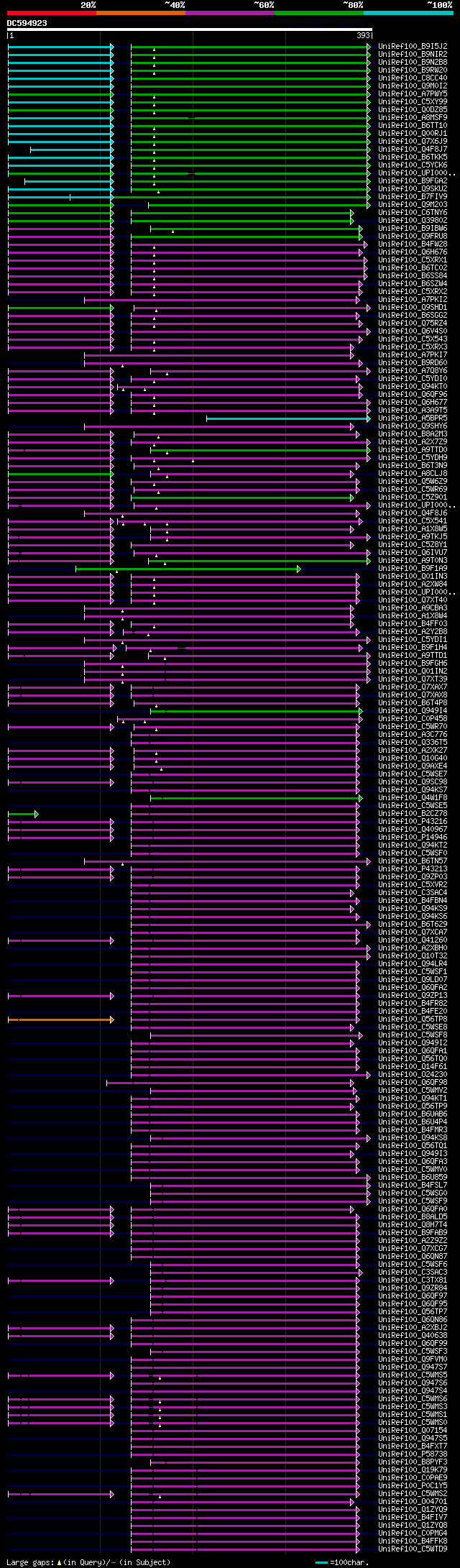Click the purple ~60% identity legend segment
Screen dimensions: 460x1568
pos(230,13)
